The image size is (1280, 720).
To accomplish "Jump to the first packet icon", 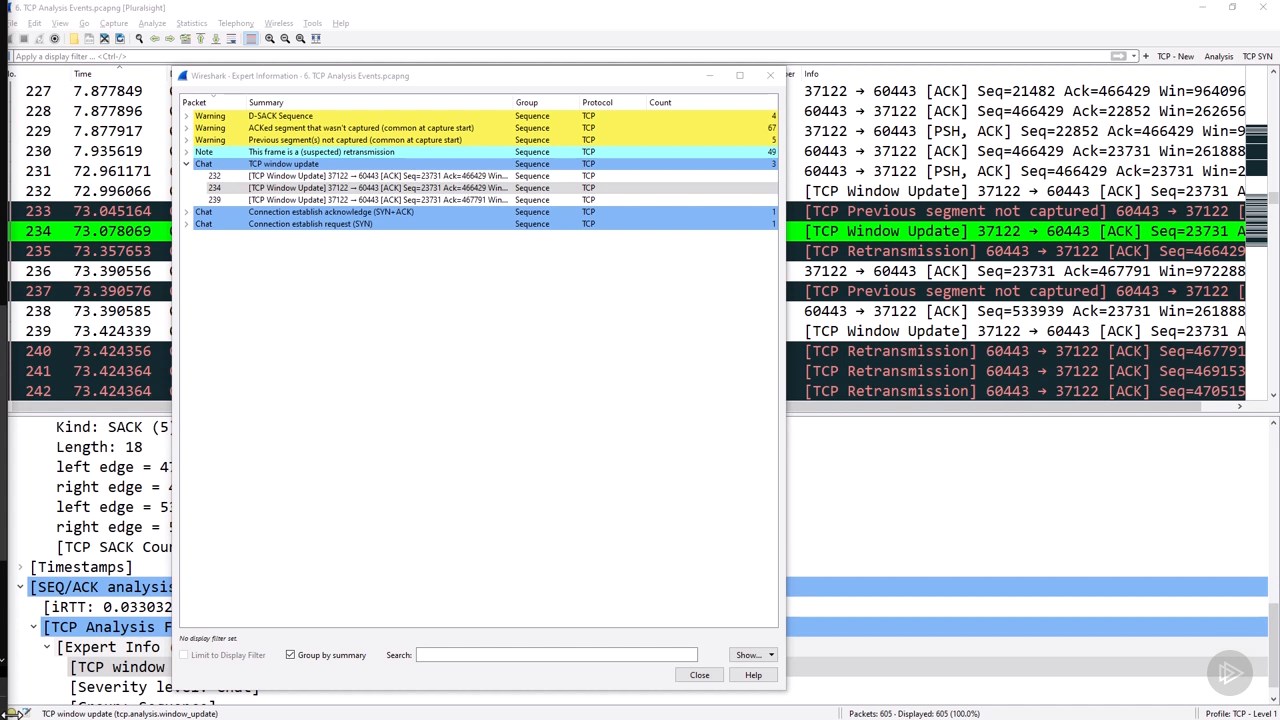I will click(200, 38).
